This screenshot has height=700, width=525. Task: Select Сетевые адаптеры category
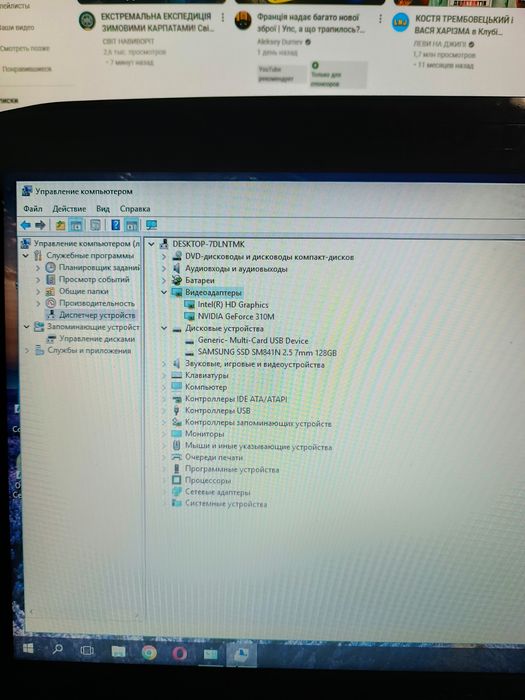(x=217, y=492)
